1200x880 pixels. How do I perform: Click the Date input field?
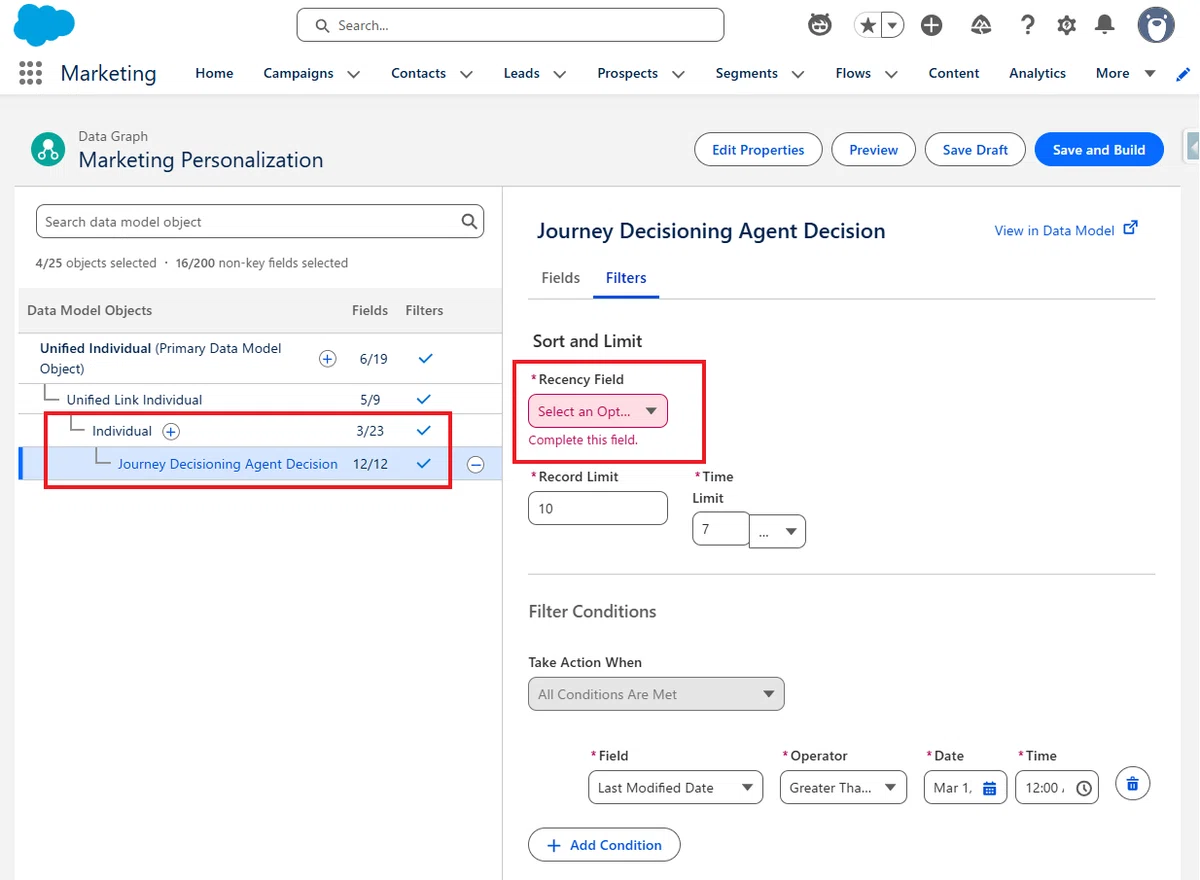[965, 788]
